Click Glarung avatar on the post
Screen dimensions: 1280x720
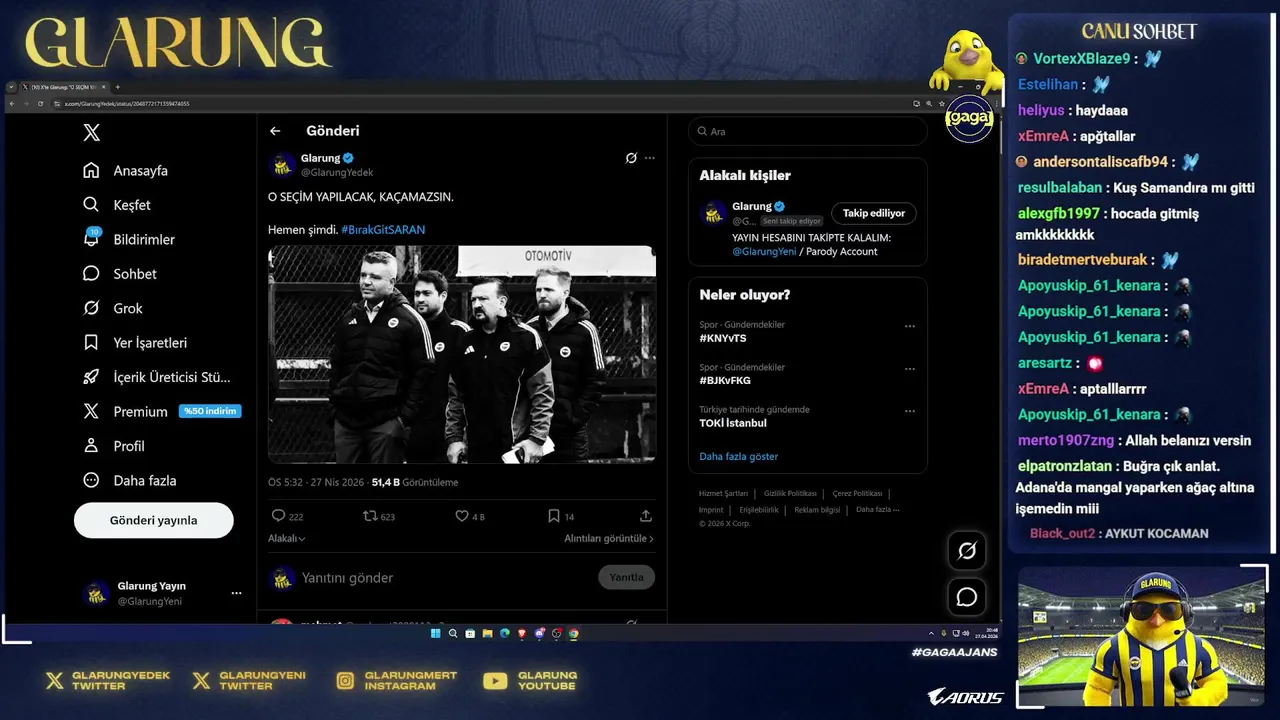282,164
